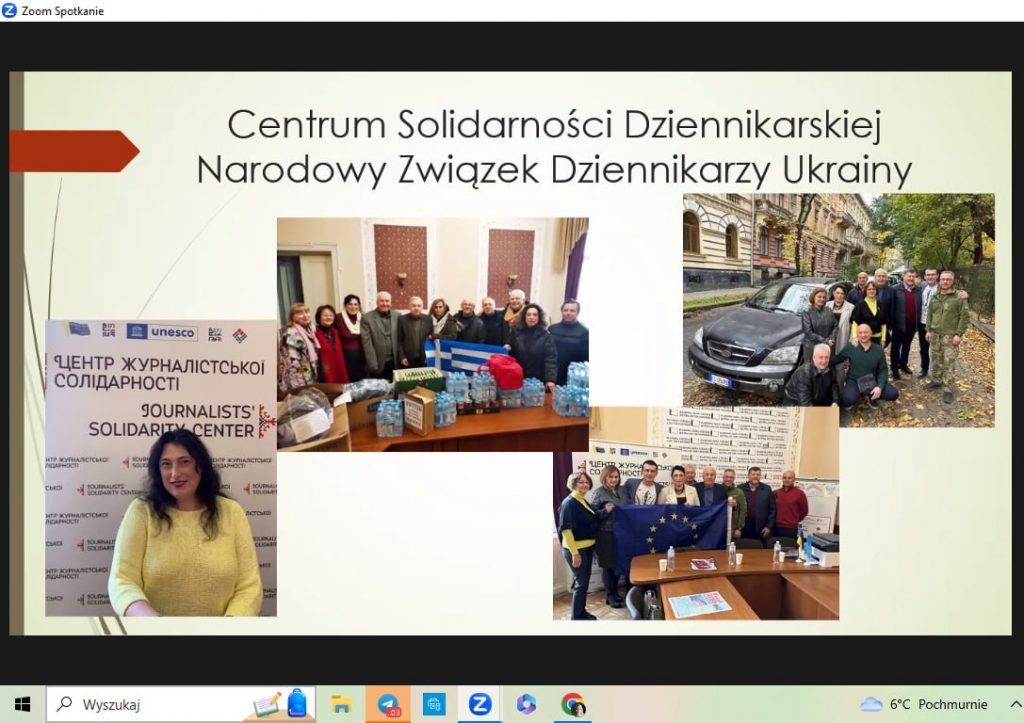Screen dimensions: 1024x723
Task: Open Microsoft Copilot from the taskbar
Action: [526, 704]
